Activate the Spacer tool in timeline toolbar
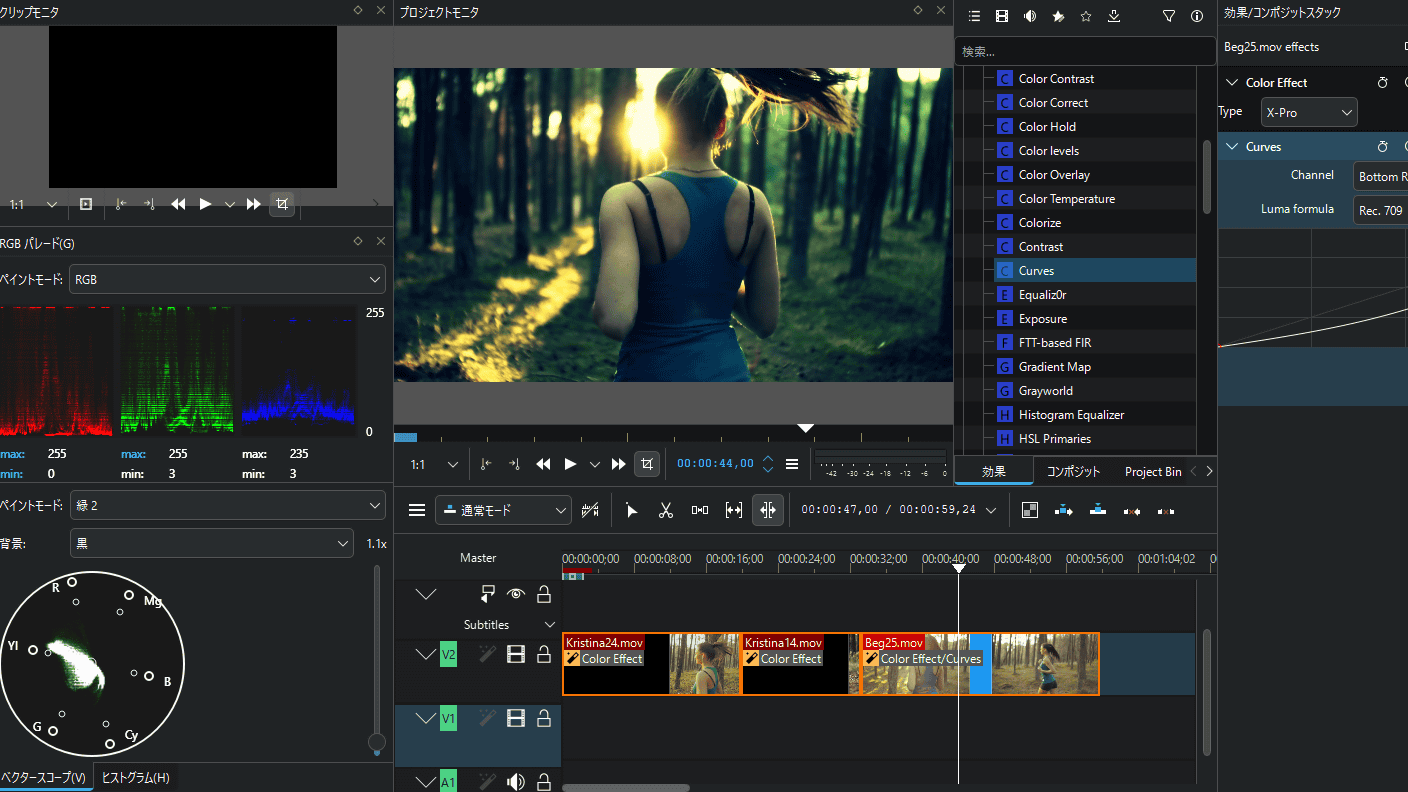This screenshot has height=792, width=1408. (700, 510)
